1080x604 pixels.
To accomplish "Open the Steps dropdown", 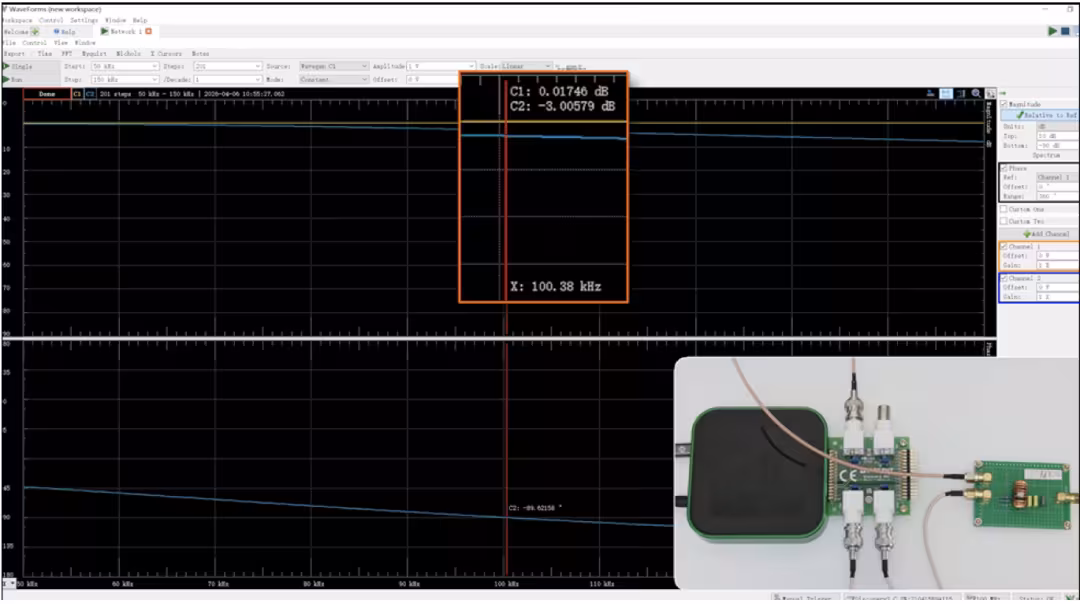I will point(227,66).
